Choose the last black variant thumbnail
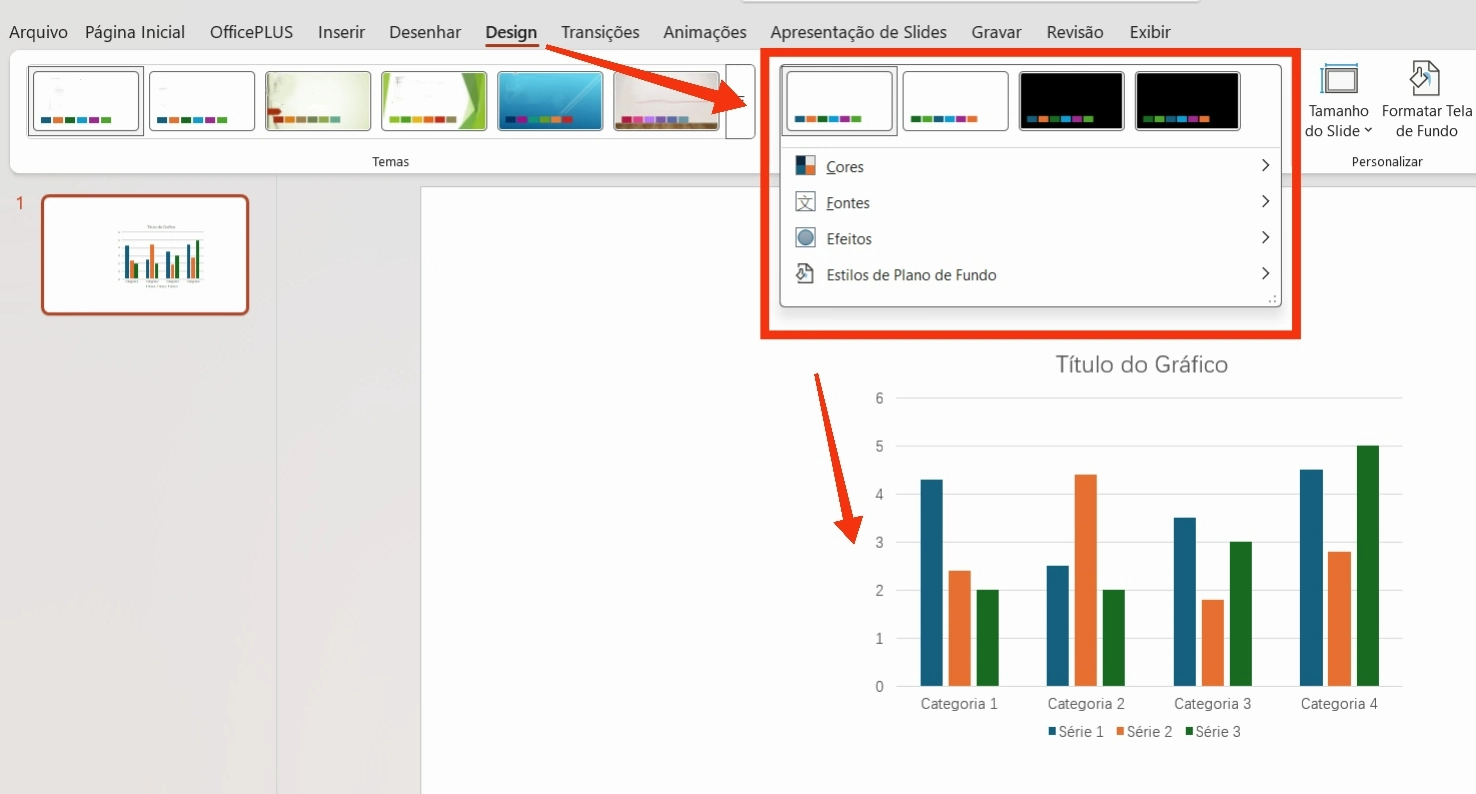Screen dimensions: 1476x794 (x=1187, y=101)
